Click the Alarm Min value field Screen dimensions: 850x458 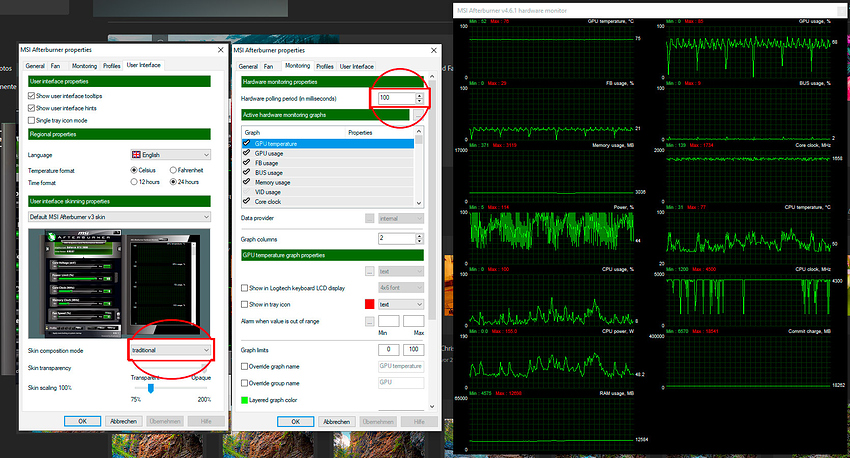pyautogui.click(x=389, y=321)
